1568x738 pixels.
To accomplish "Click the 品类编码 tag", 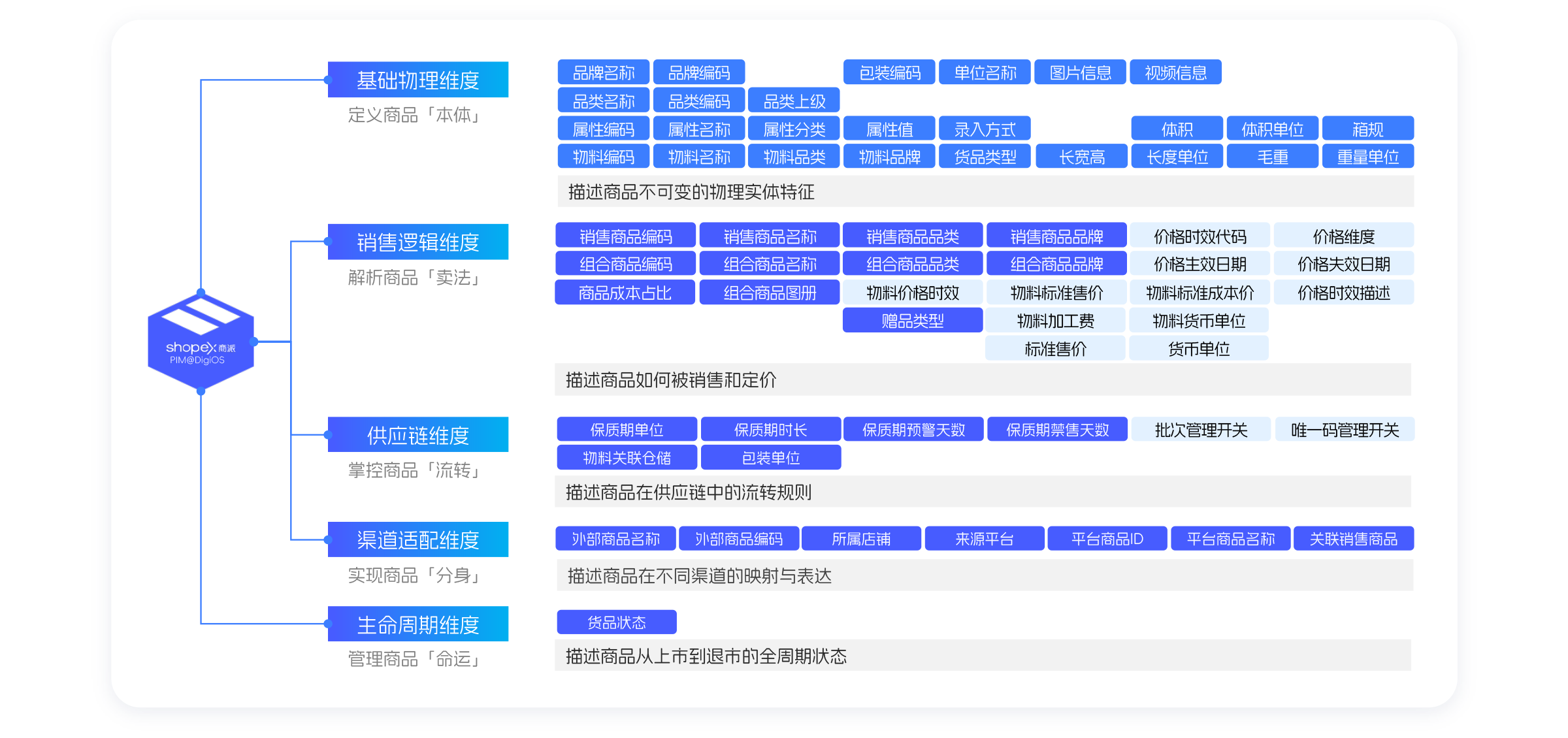I will (699, 101).
